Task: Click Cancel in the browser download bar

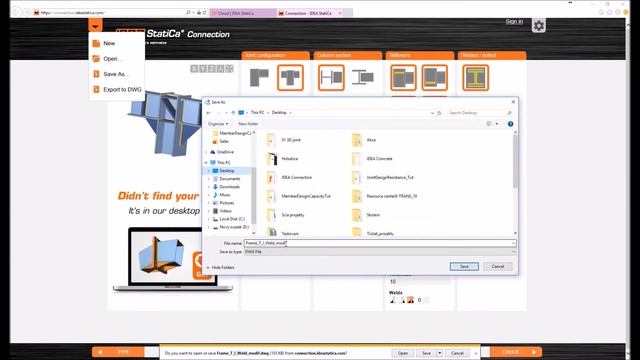Action: tap(457, 353)
